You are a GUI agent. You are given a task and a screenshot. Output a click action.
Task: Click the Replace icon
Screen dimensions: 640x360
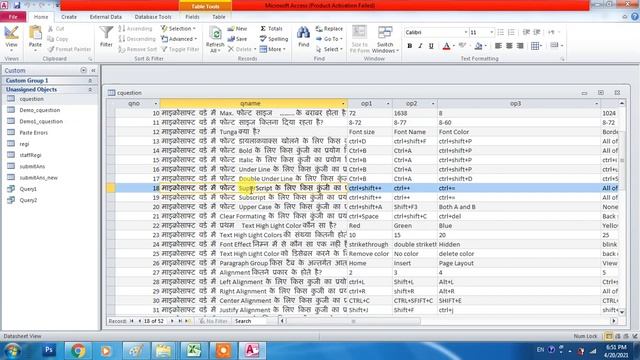pyautogui.click(x=319, y=29)
